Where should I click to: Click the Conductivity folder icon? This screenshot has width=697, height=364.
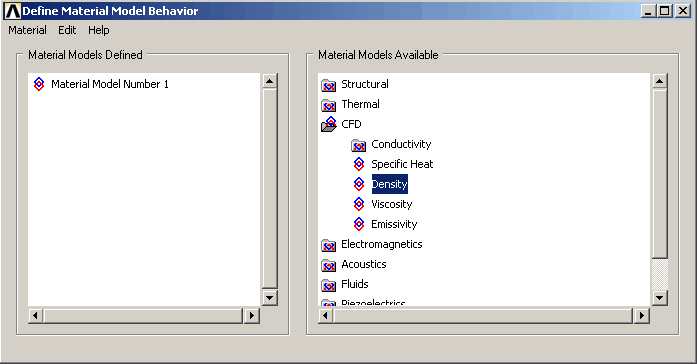(358, 145)
